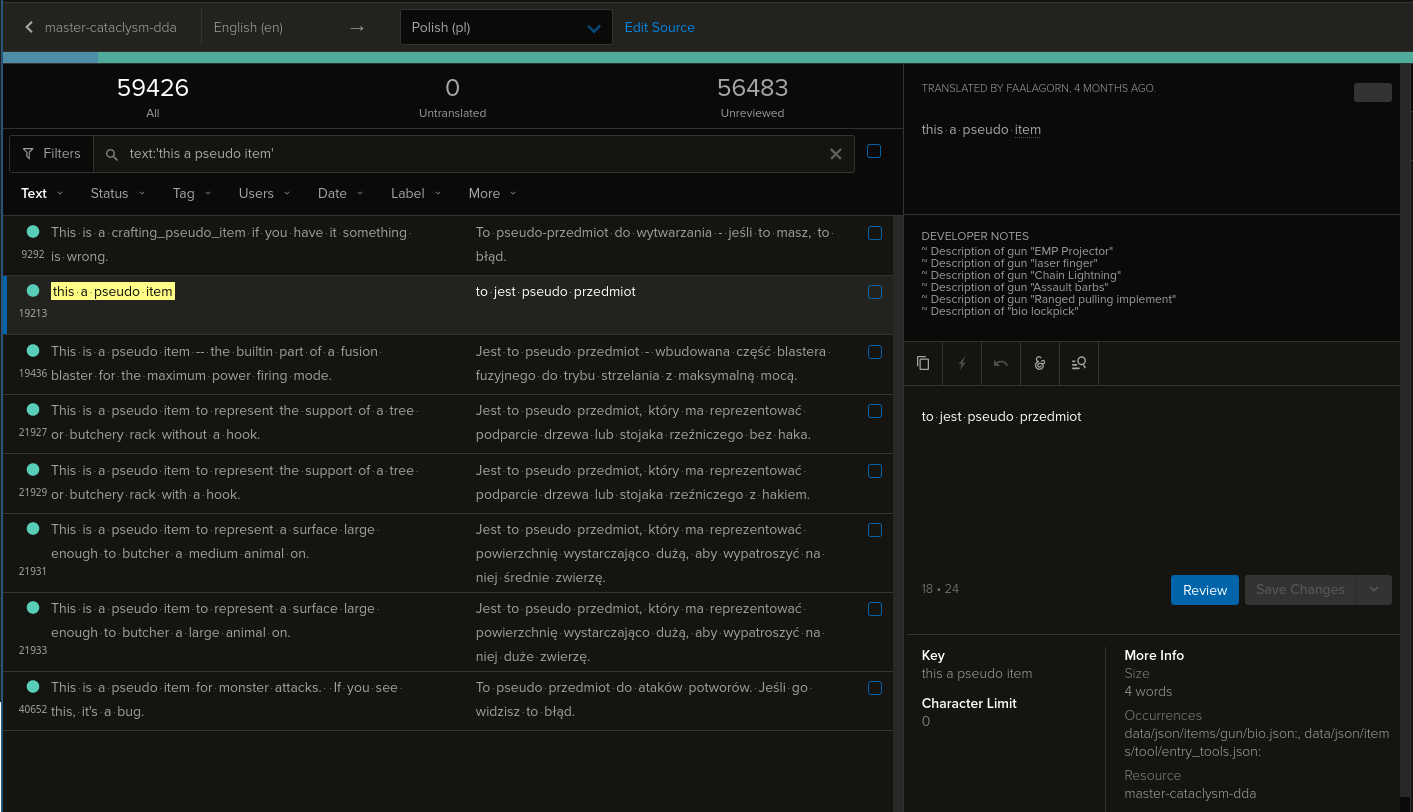Viewport: 1413px width, 812px height.
Task: Open the Edit Source link
Action: point(659,27)
